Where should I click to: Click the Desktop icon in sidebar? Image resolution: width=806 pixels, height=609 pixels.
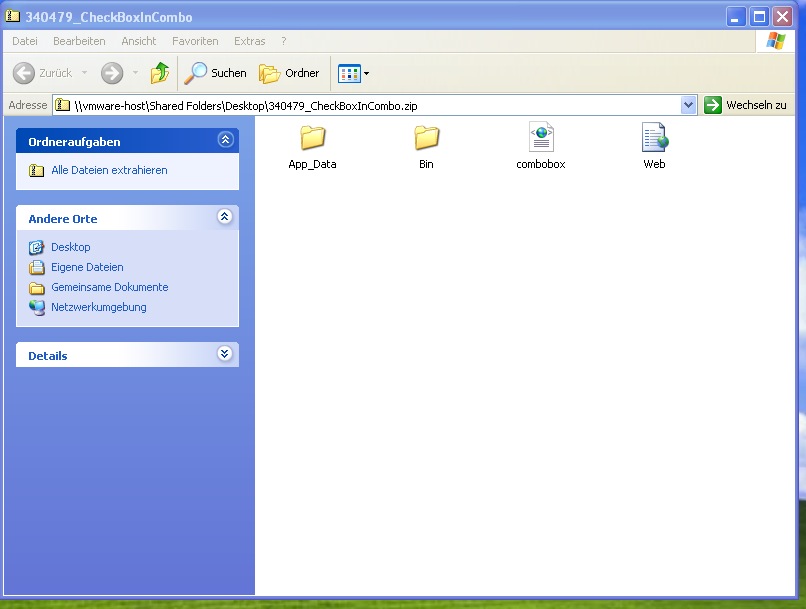(x=36, y=247)
